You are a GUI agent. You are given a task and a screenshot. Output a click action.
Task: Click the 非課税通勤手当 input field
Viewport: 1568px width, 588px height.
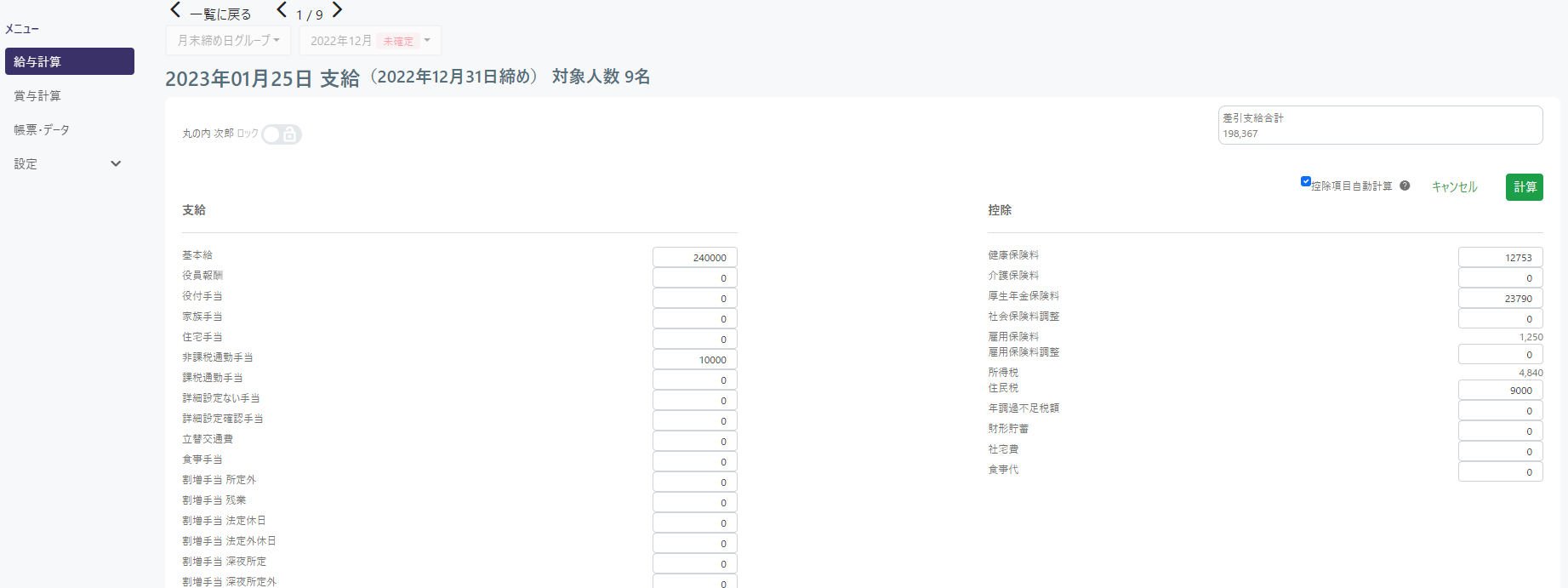click(x=694, y=360)
